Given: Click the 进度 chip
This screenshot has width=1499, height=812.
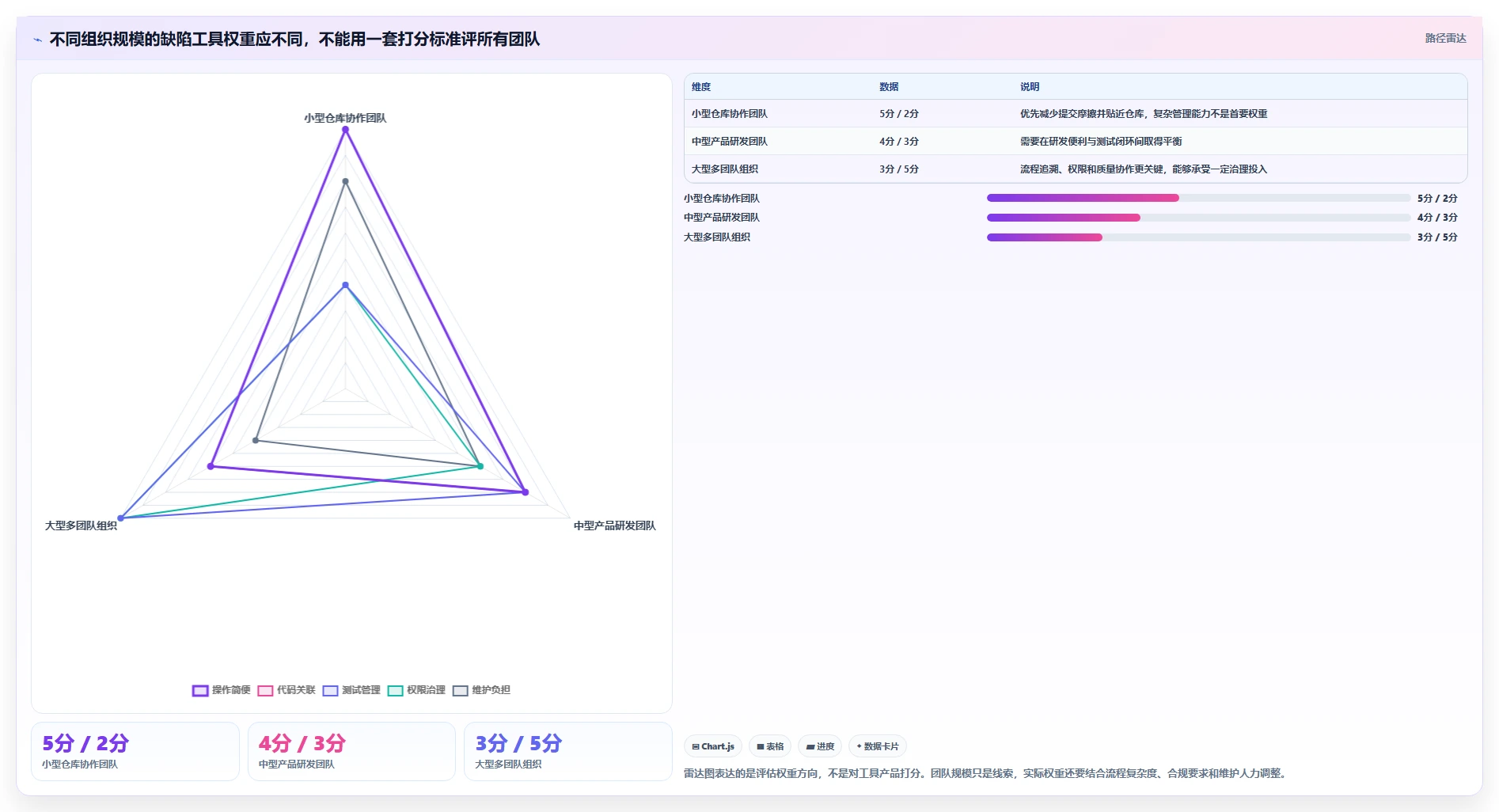Looking at the screenshot, I should (x=820, y=746).
